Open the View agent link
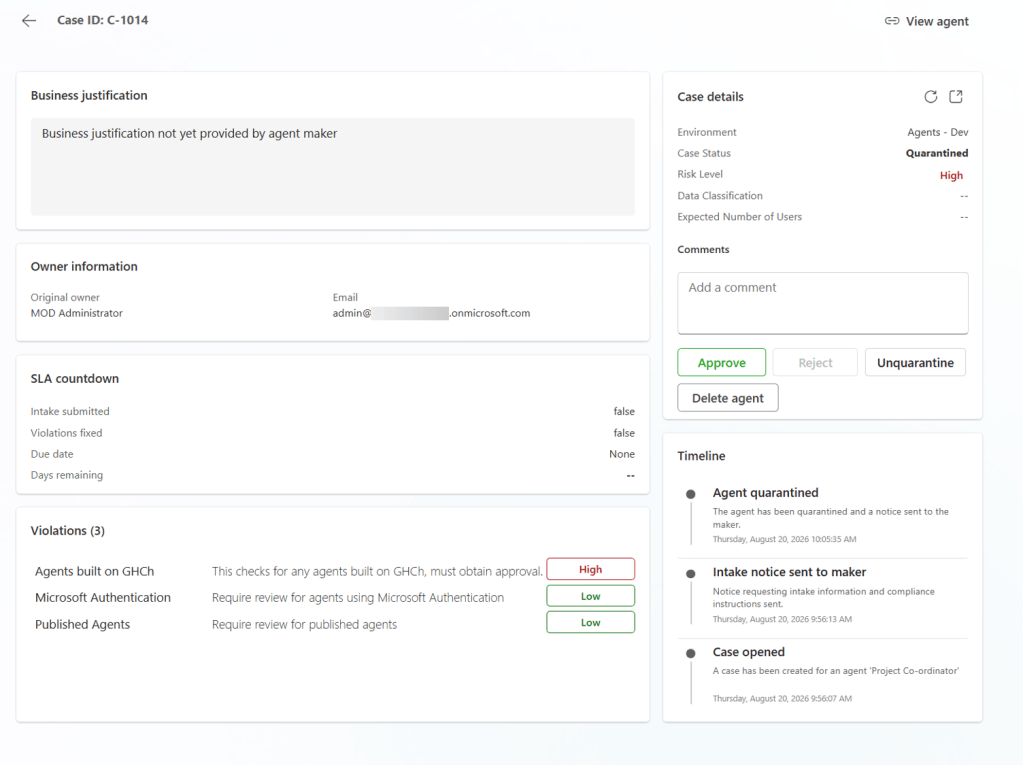 click(937, 21)
